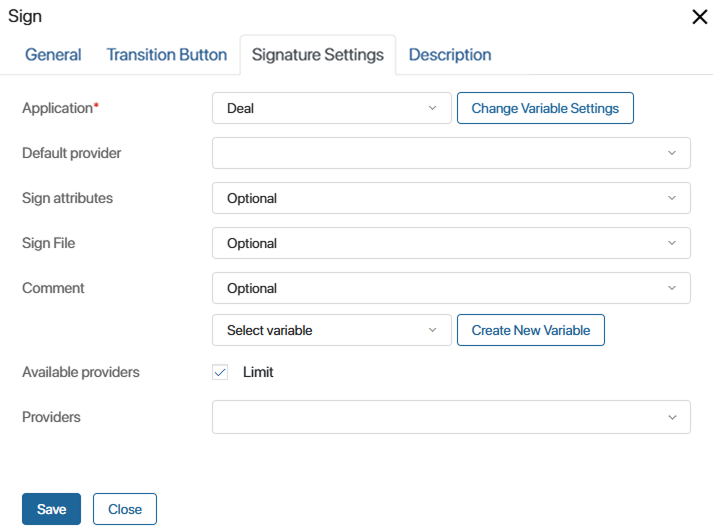Screen dimensions: 713x530
Task: Open the Select variable dropdown
Action: tap(331, 330)
